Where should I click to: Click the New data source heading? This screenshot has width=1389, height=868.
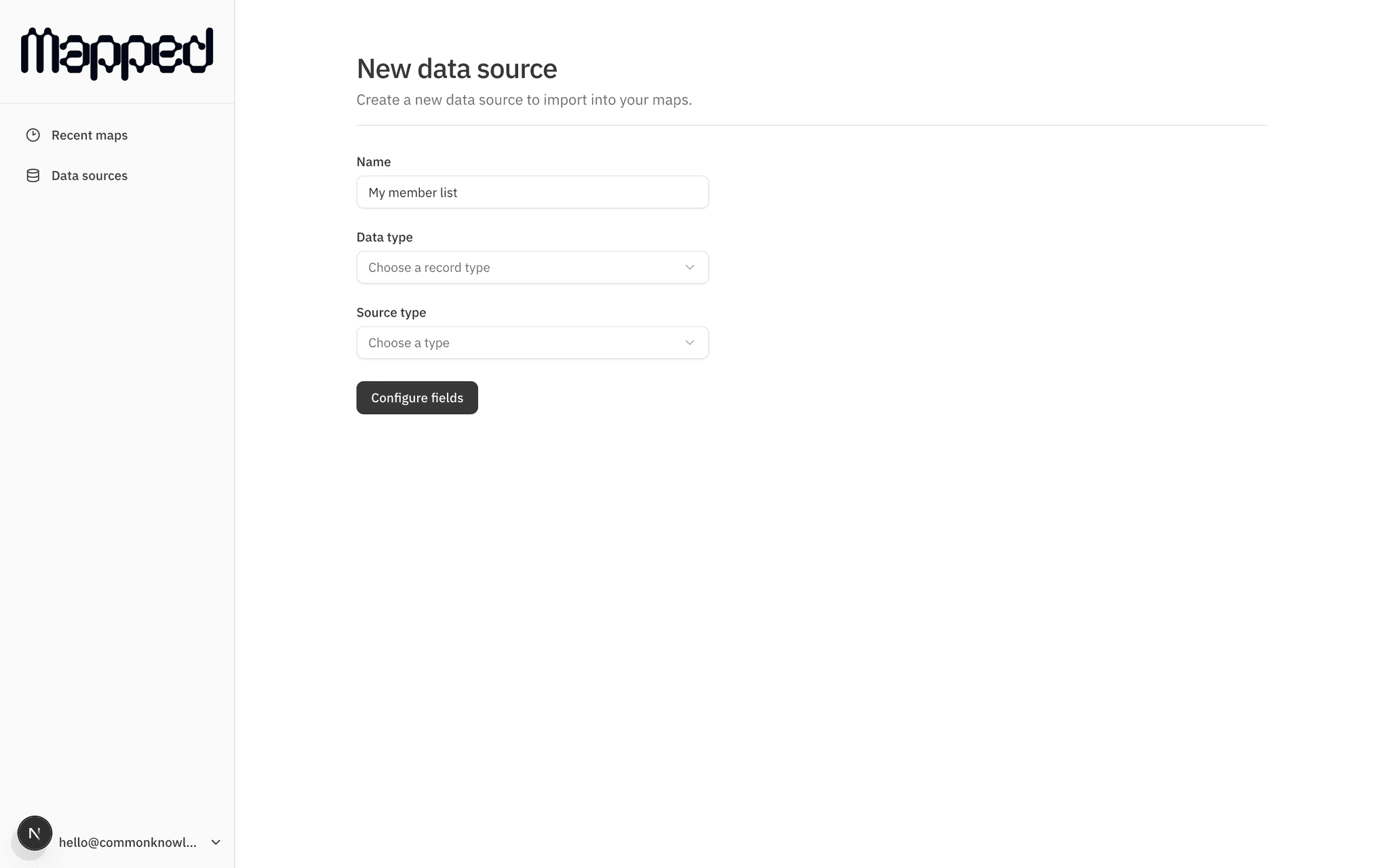click(456, 68)
